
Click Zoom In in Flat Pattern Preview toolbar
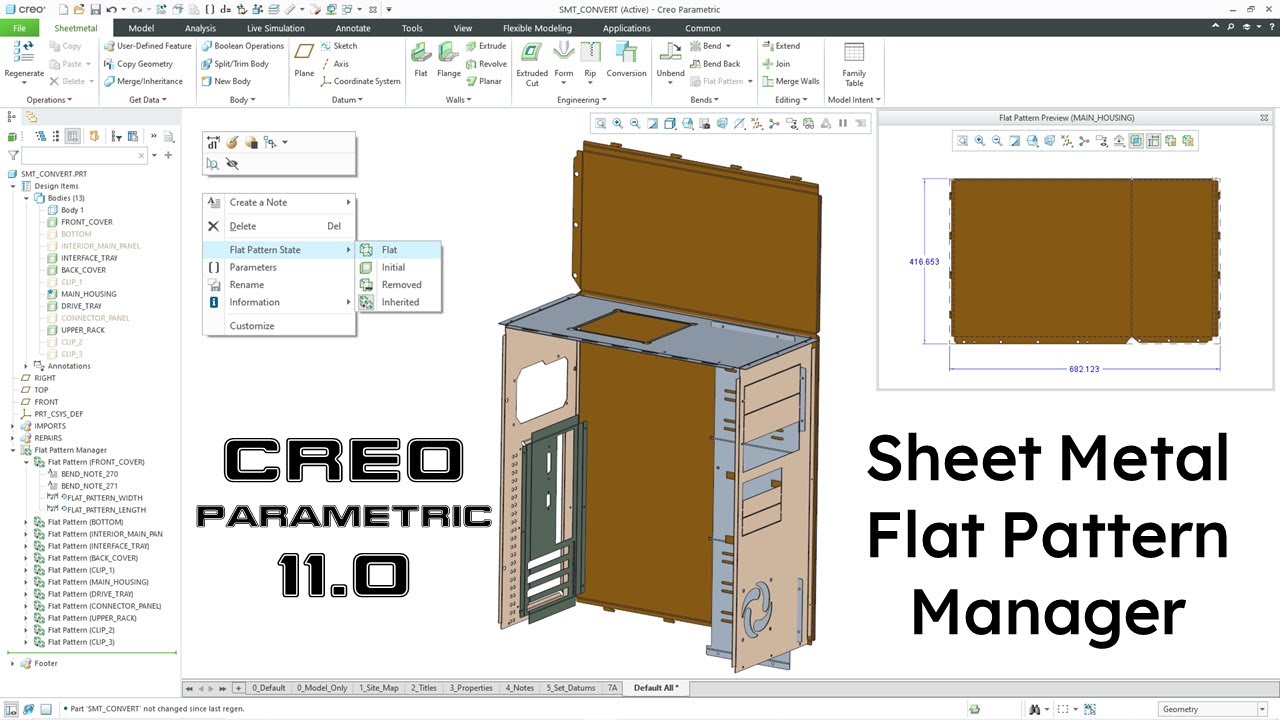pyautogui.click(x=980, y=141)
